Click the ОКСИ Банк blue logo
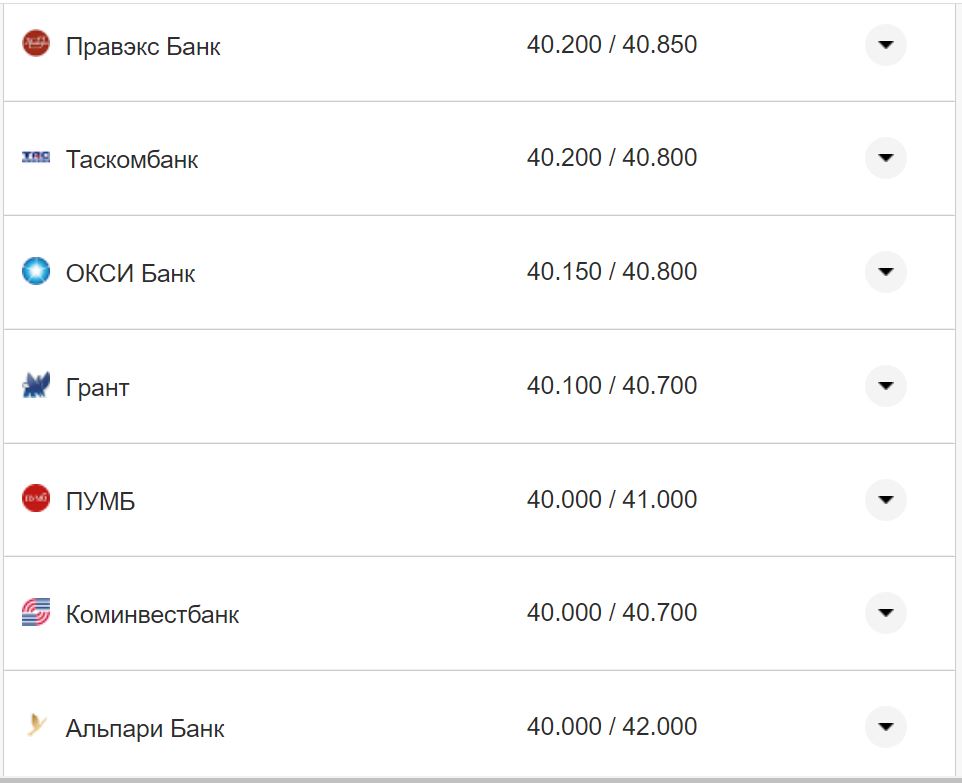 click(36, 271)
